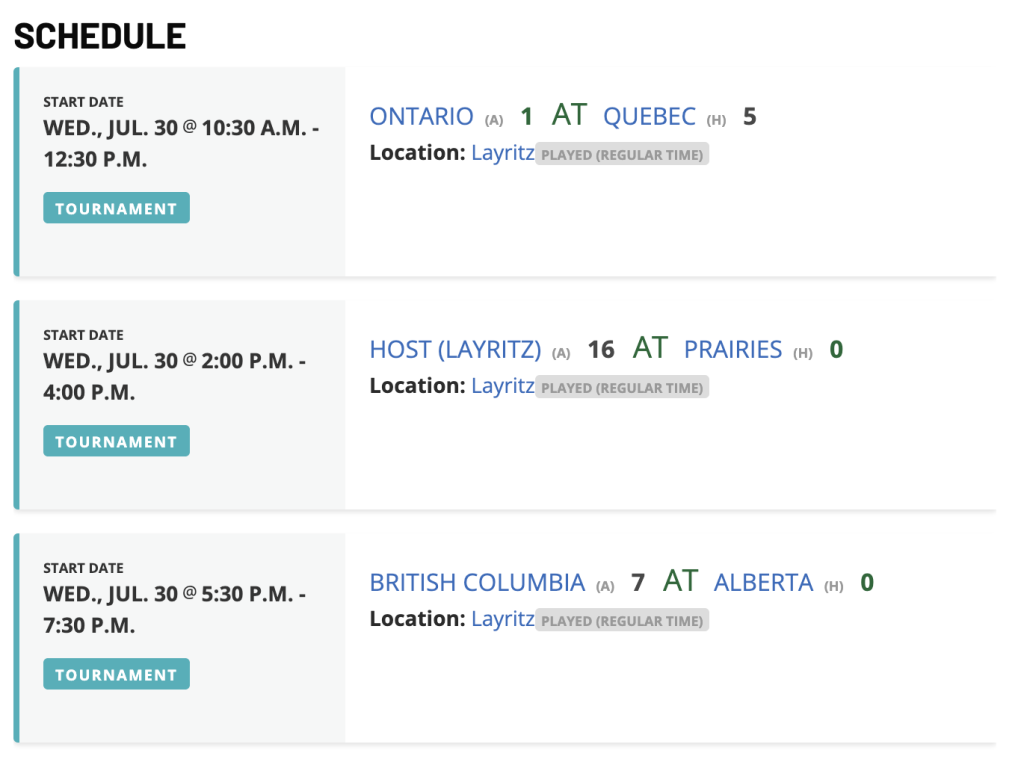Click Tournament tag on the 5:30 P.M. game
The image size is (1024, 759).
tap(116, 675)
